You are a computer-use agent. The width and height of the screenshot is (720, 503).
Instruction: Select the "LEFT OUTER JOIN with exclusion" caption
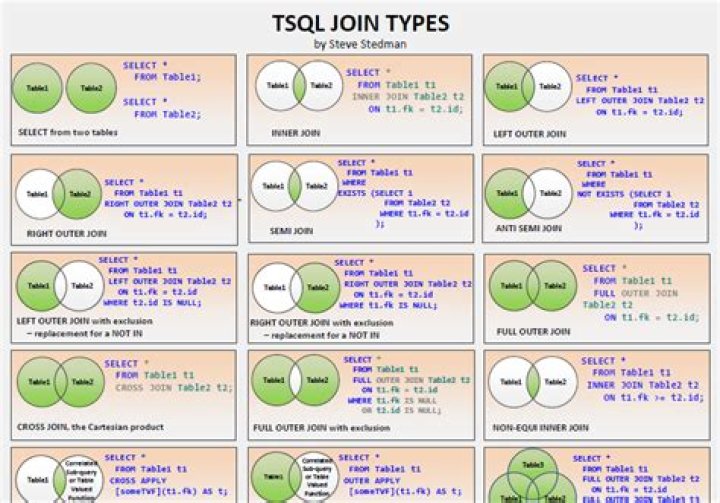coord(84,321)
